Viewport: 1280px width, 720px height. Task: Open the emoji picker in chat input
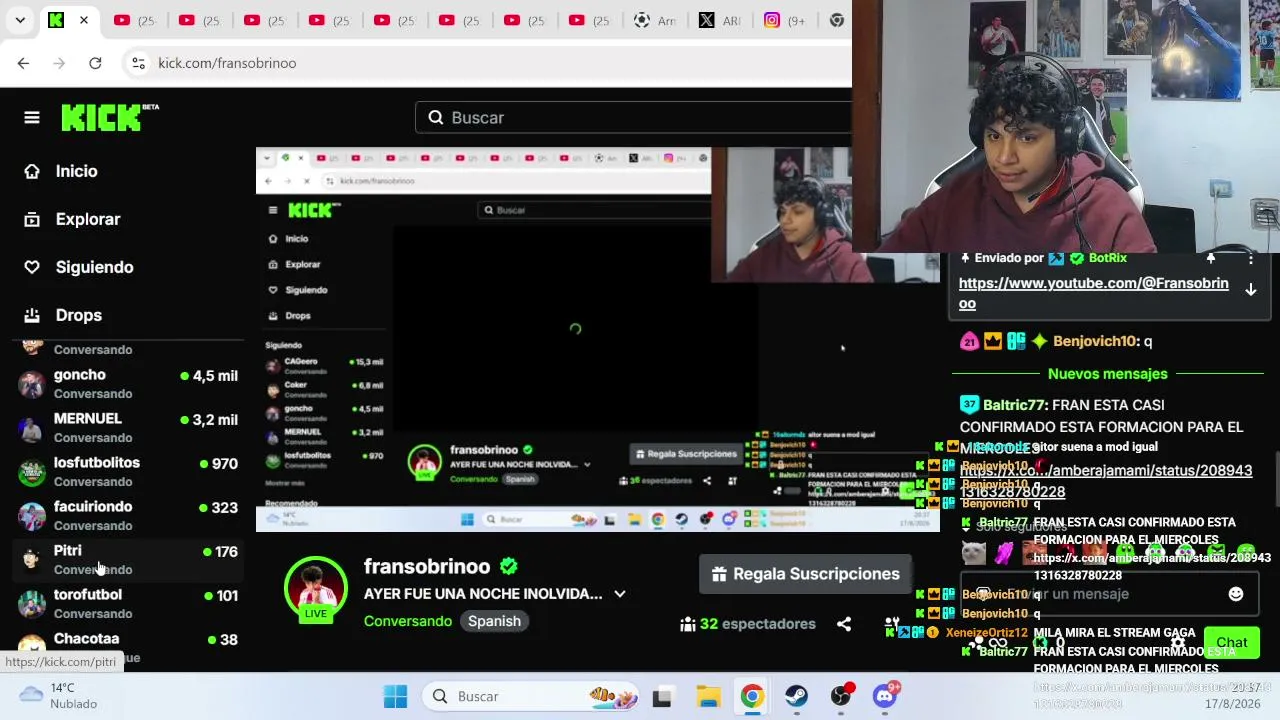coord(1236,594)
